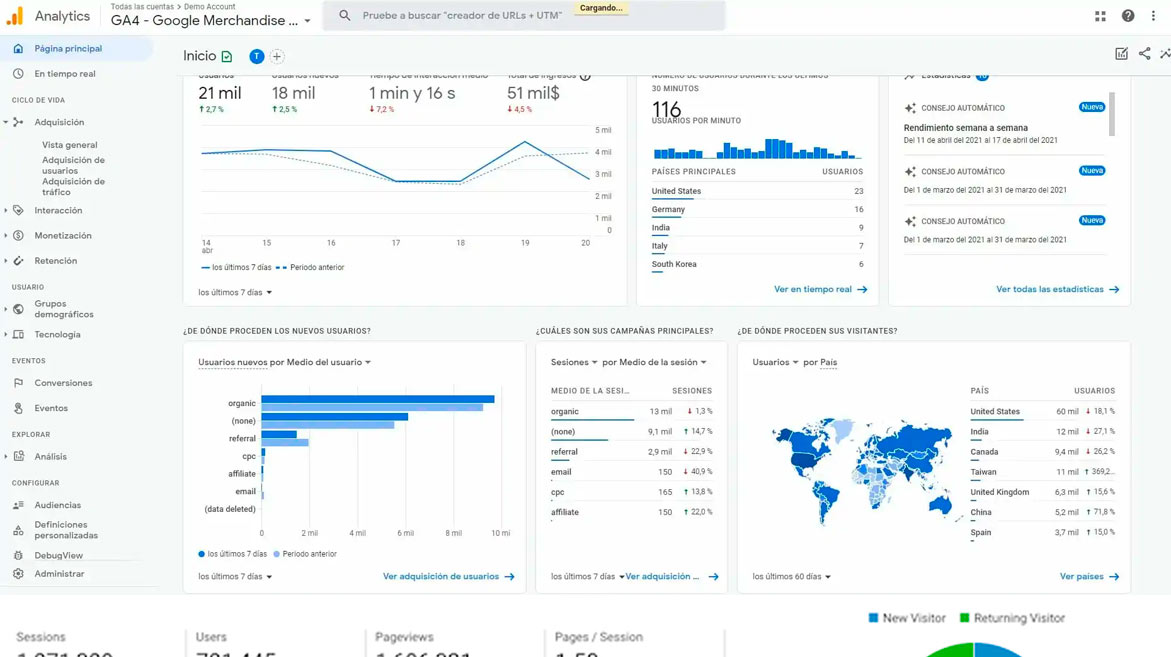Viewport: 1171px width, 657px height.
Task: Select the '21 mil' Usuarios metric
Action: coord(220,94)
